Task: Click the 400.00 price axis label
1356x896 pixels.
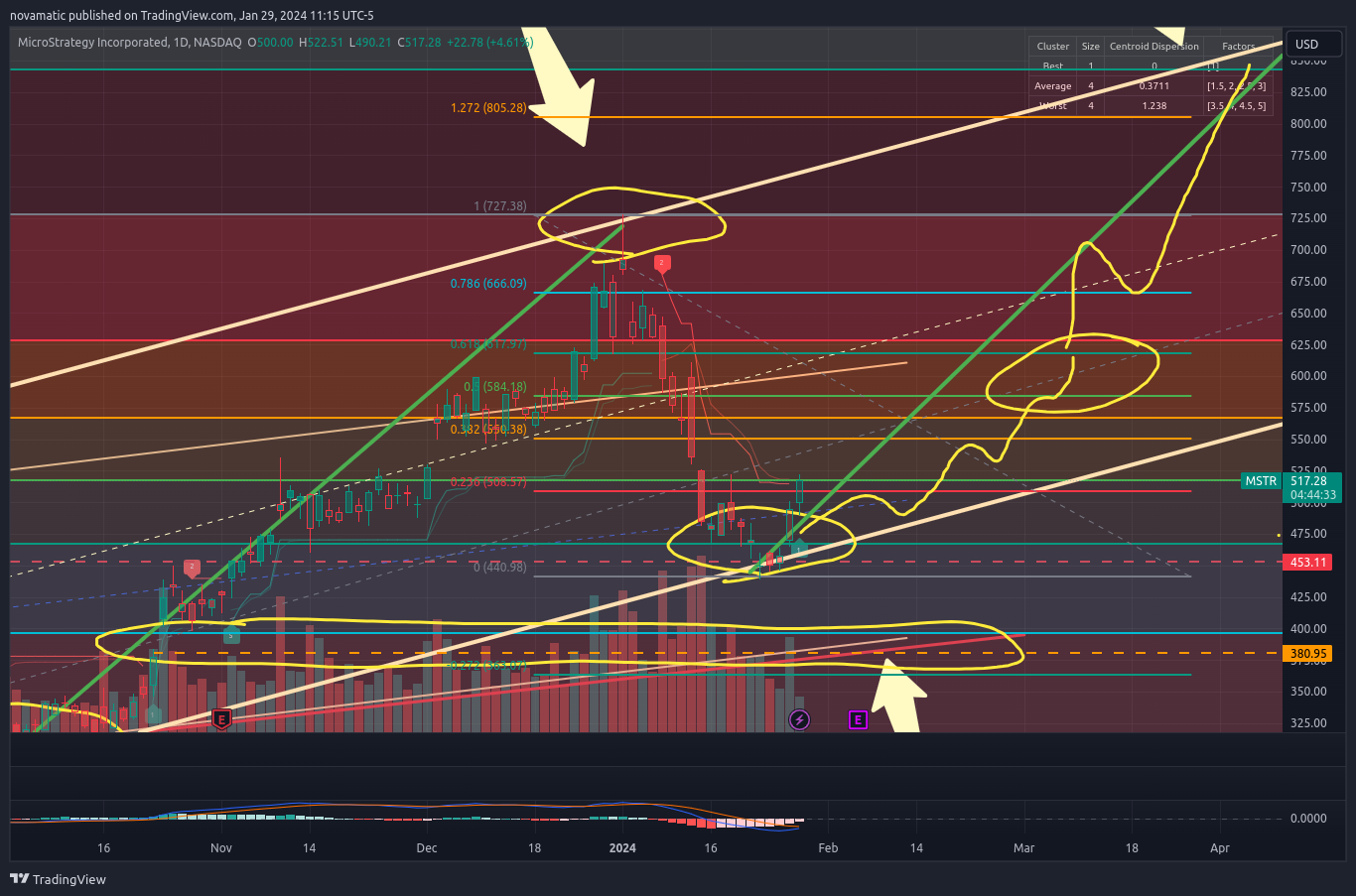Action: point(1308,629)
